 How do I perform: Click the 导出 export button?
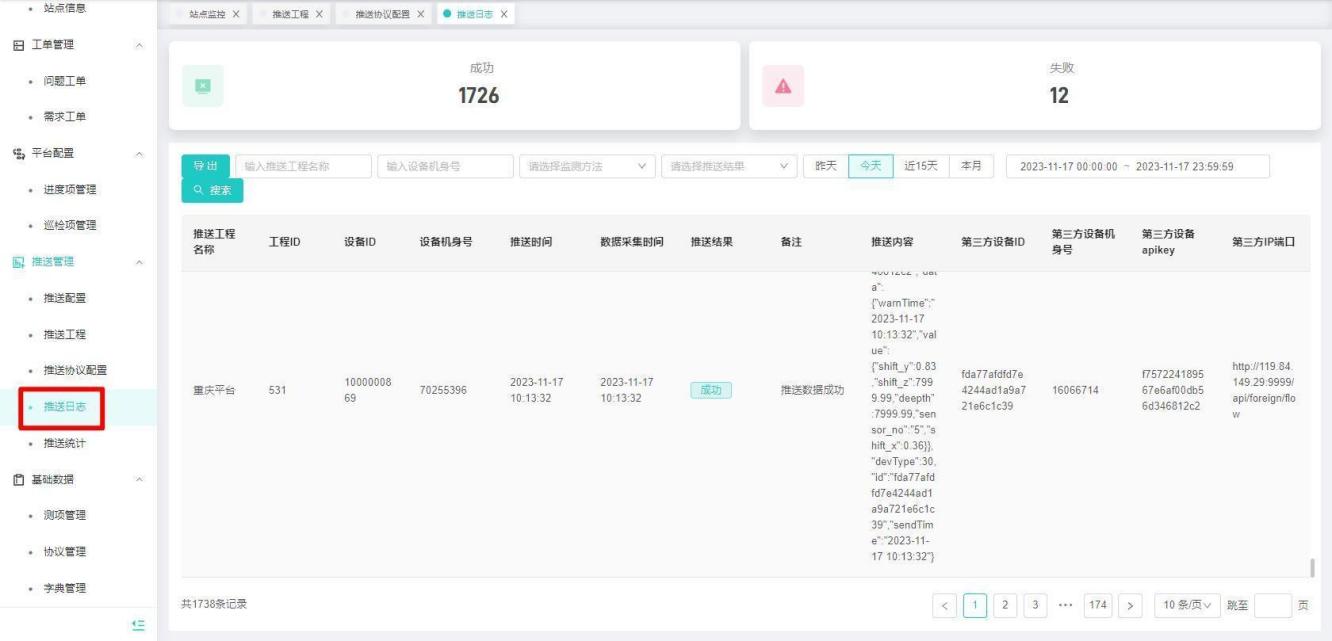205,166
